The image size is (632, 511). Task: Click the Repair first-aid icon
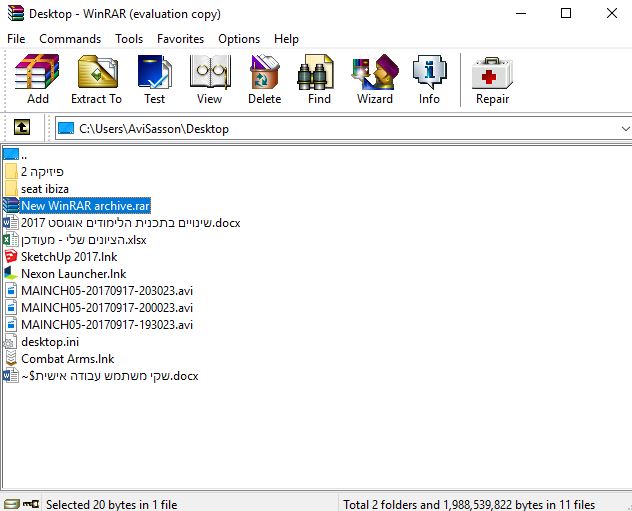(x=492, y=73)
